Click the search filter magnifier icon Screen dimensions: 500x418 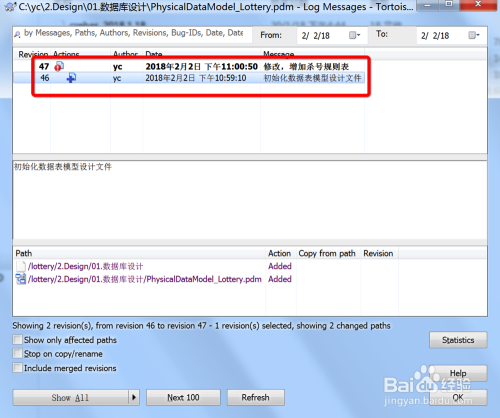pos(17,34)
